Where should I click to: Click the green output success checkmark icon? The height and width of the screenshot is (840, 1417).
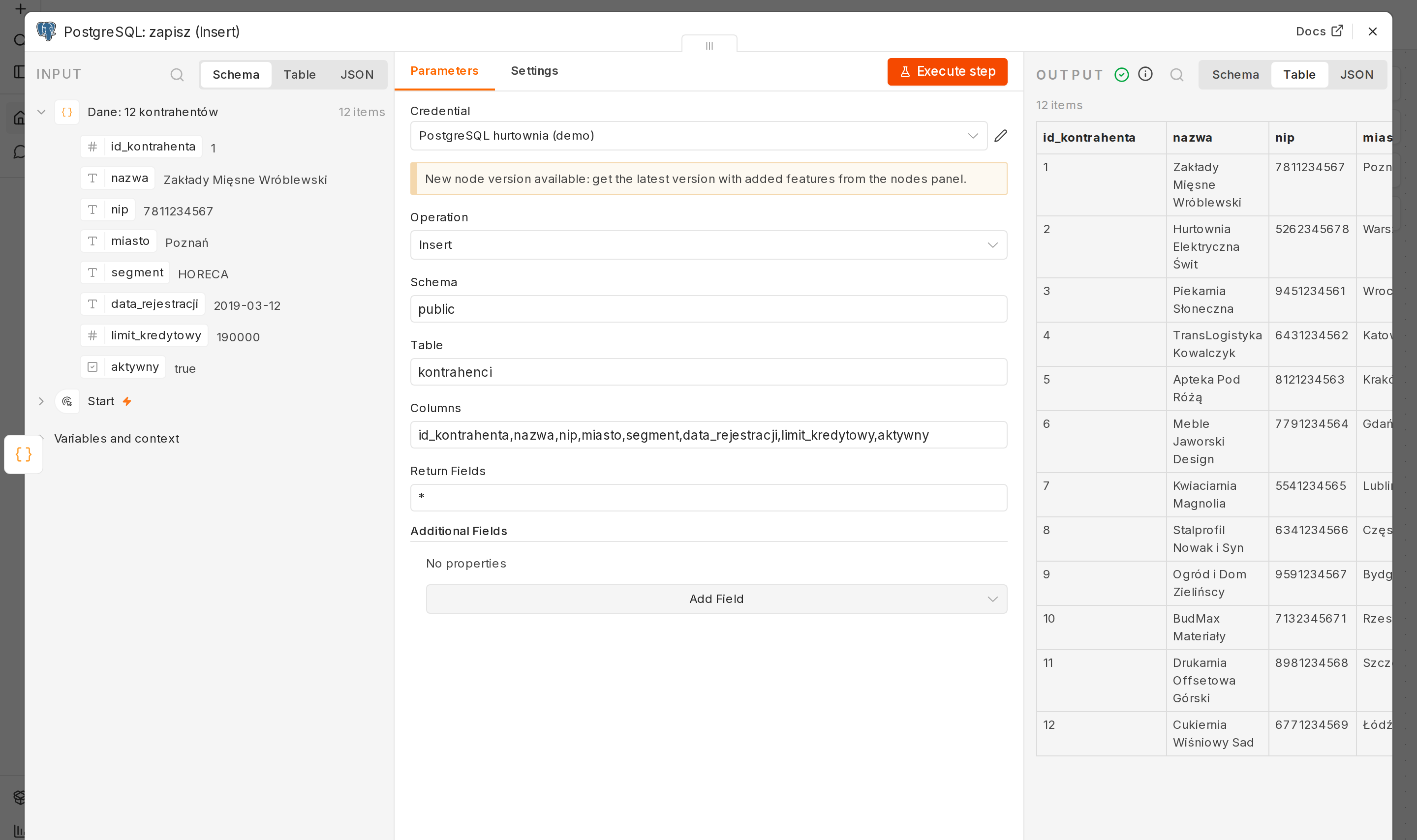click(1121, 75)
